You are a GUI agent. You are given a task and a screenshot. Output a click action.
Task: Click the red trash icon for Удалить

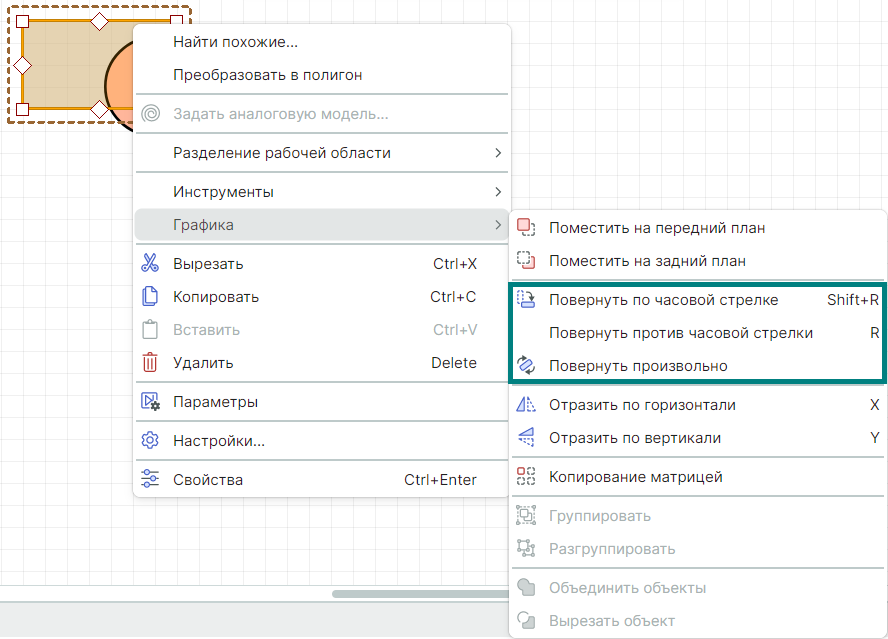(150, 363)
